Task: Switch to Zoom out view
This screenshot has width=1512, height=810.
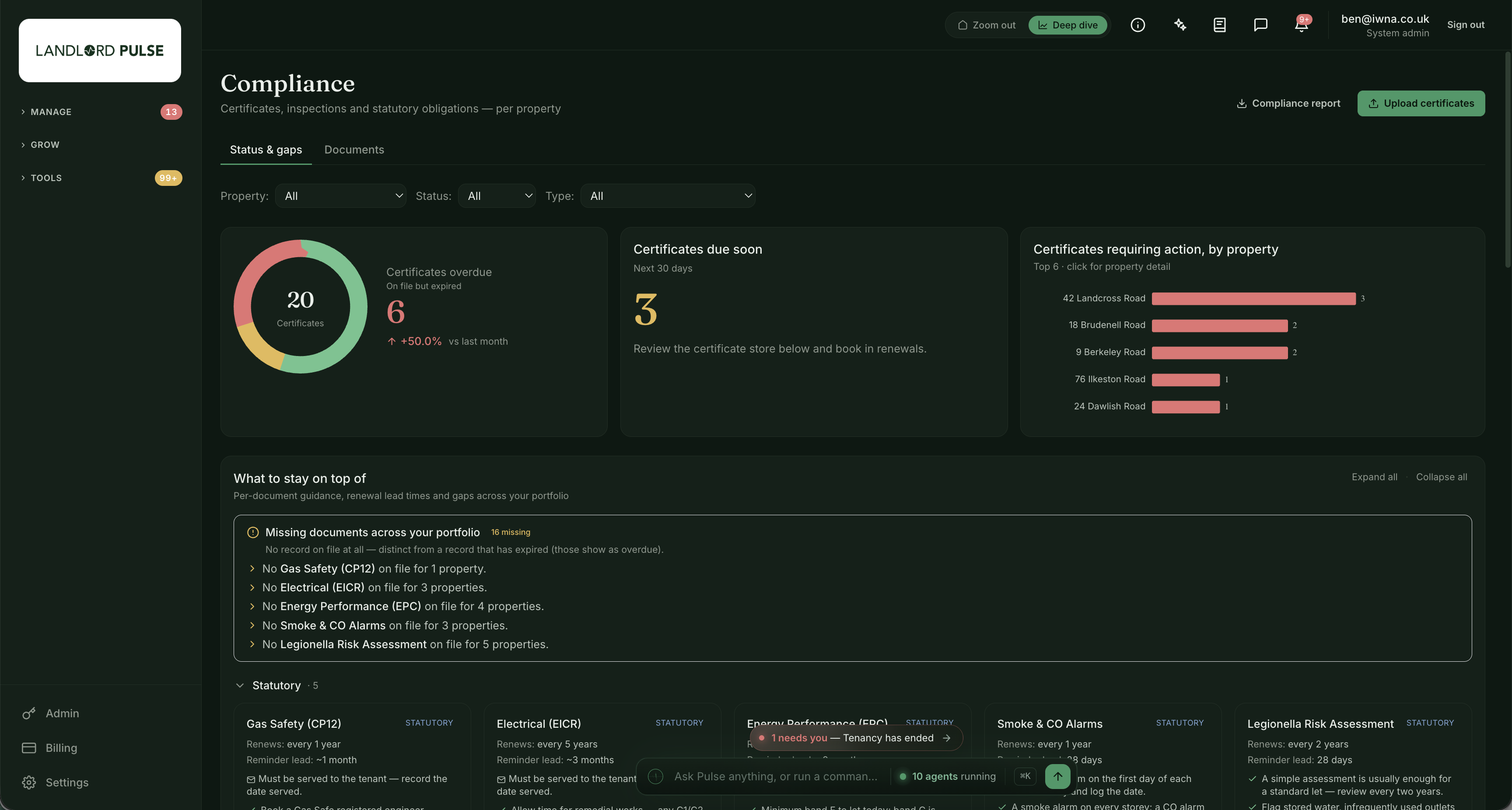Action: tap(987, 24)
